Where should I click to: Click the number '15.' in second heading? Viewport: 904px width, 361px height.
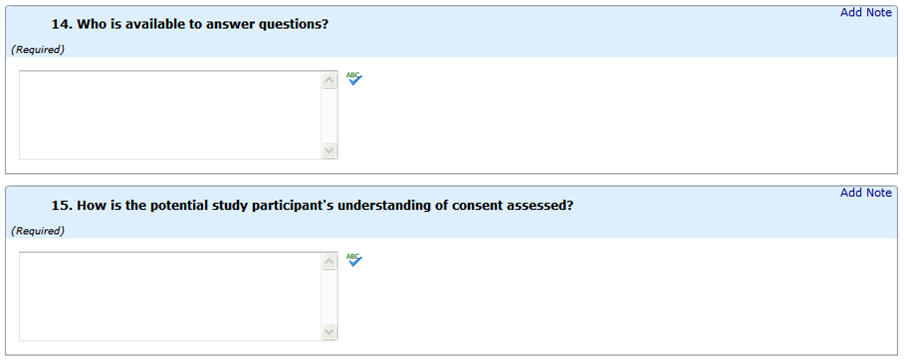pos(62,205)
